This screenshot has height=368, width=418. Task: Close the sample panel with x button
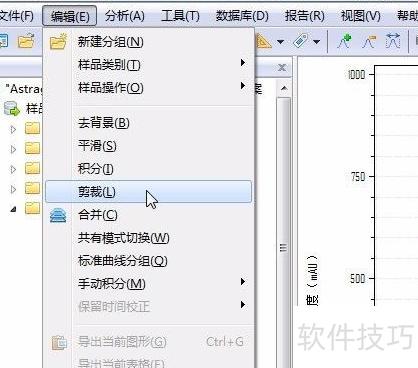282,68
